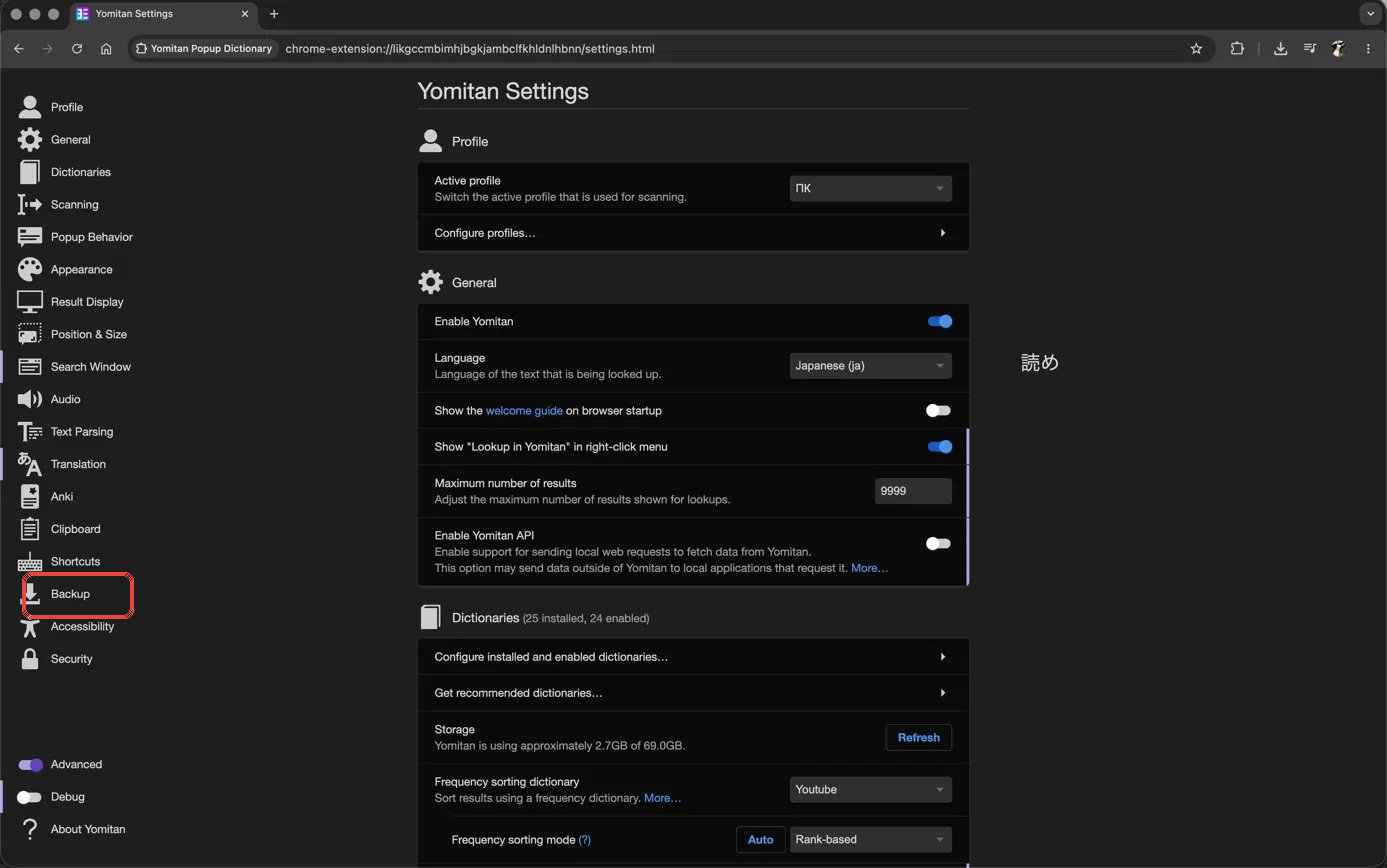This screenshot has height=868, width=1387.
Task: Click the Shortcuts keyboard icon in sidebar
Action: point(30,561)
